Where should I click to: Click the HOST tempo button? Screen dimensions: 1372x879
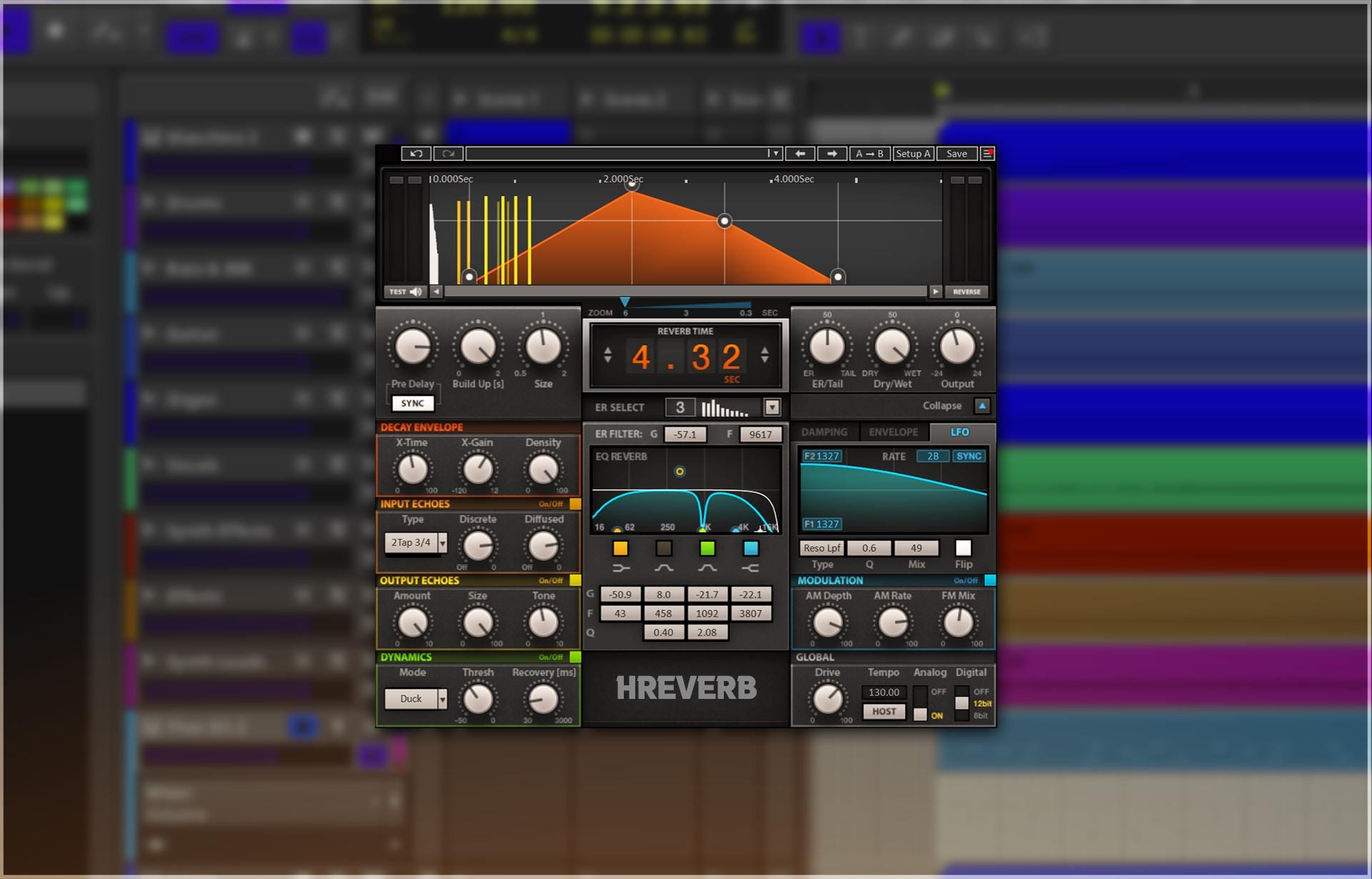point(884,711)
